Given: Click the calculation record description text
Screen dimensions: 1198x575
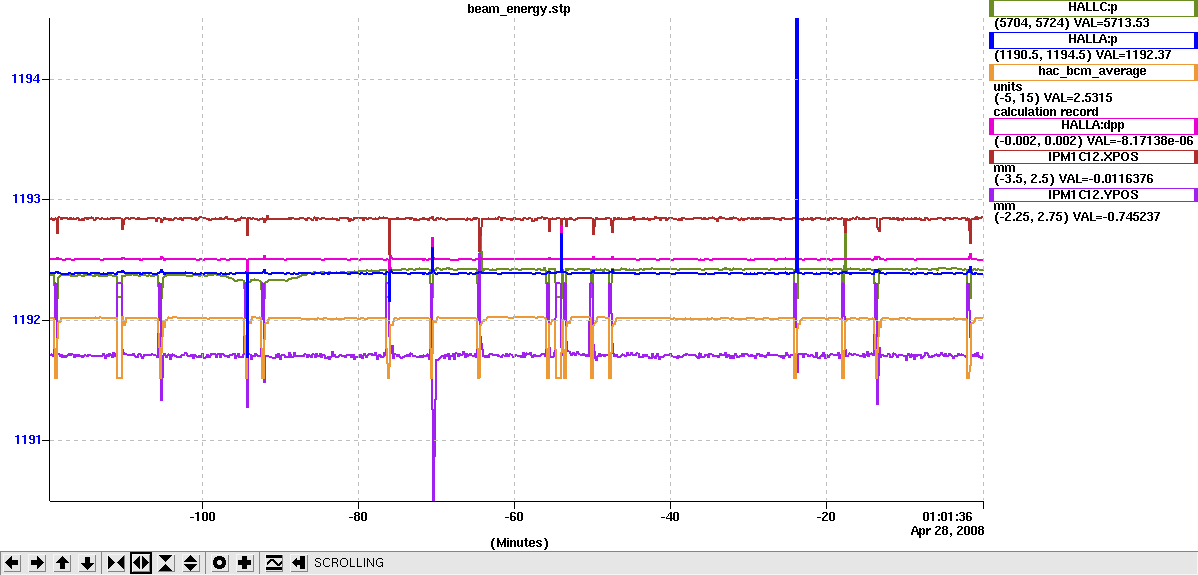Looking at the screenshot, I should pos(1046,111).
